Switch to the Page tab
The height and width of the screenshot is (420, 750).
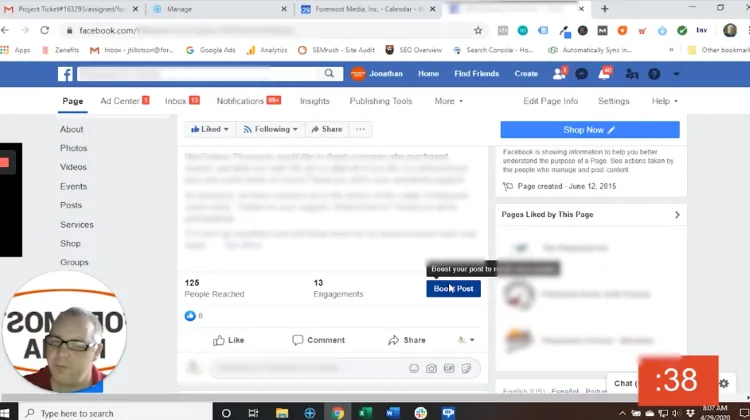coord(73,101)
